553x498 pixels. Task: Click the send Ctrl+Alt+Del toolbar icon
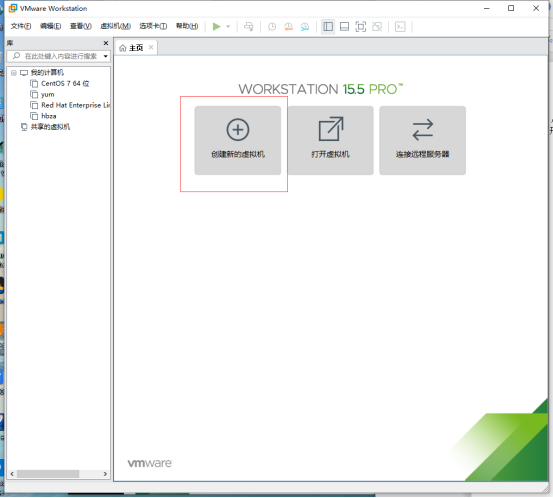(x=249, y=27)
